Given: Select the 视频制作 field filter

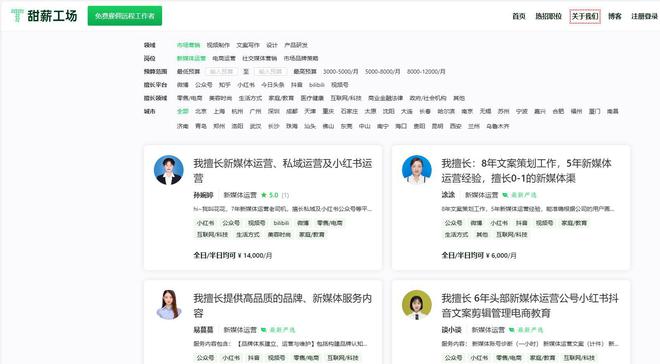Looking at the screenshot, I should (x=218, y=45).
